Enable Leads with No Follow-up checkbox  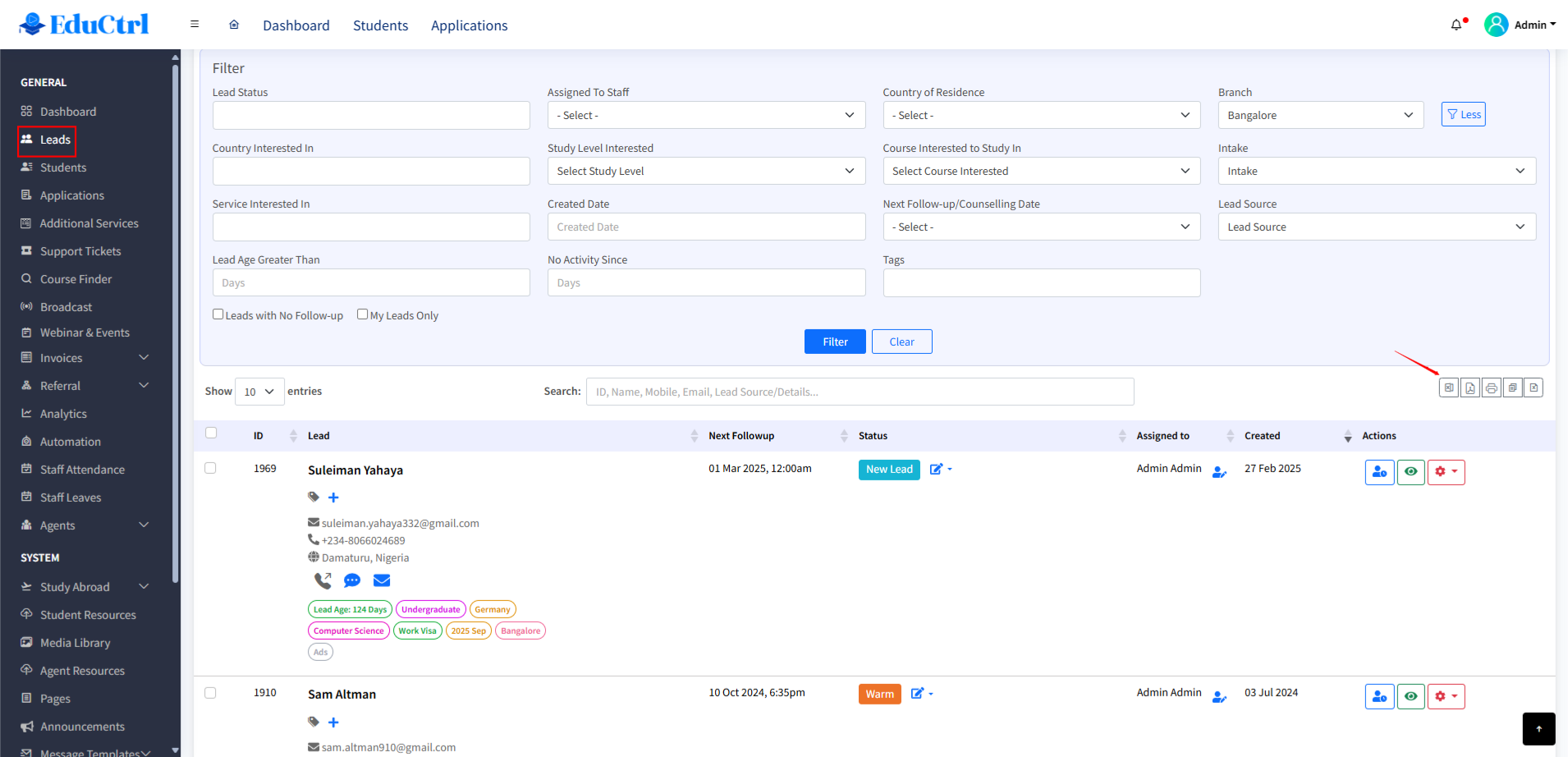click(218, 314)
